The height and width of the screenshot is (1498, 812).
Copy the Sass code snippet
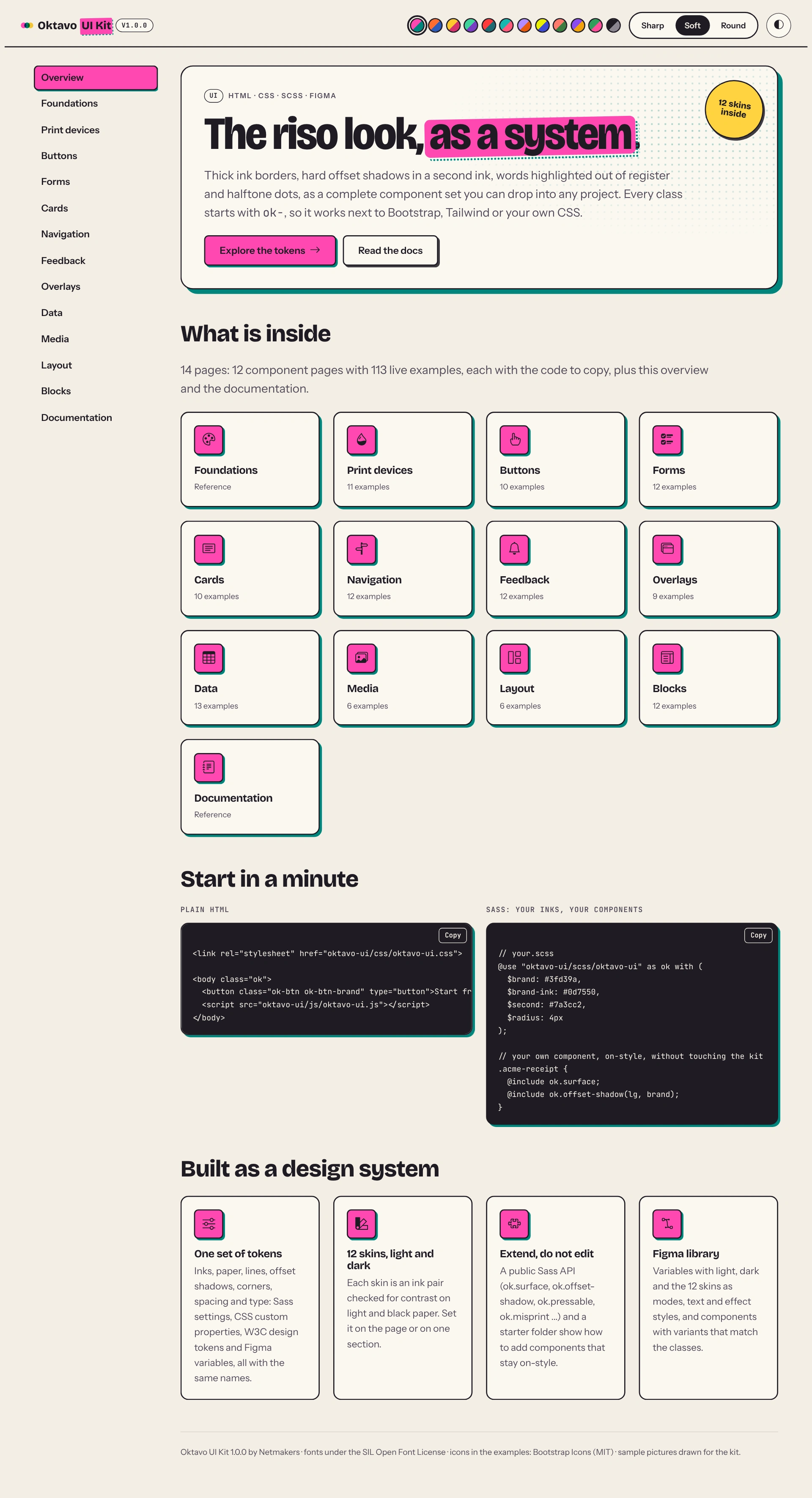coord(758,935)
